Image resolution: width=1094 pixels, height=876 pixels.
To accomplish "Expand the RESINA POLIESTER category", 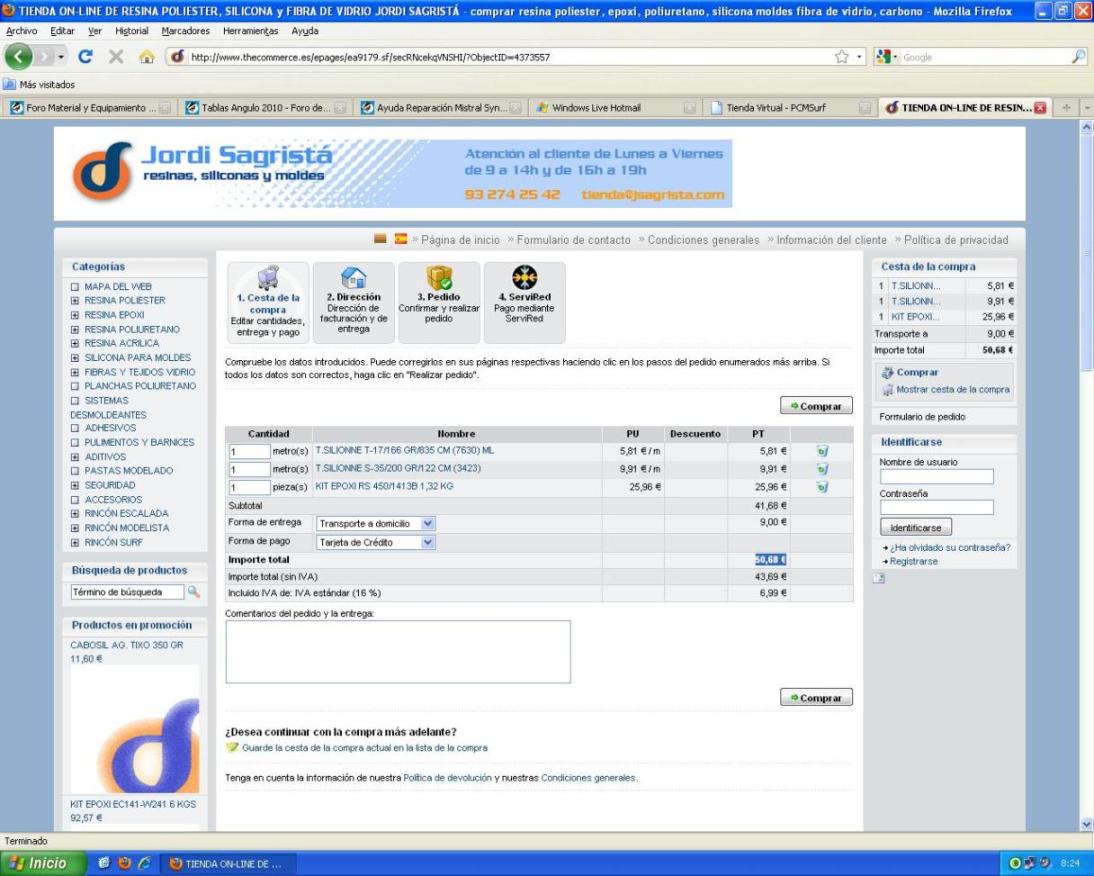I will 75,301.
